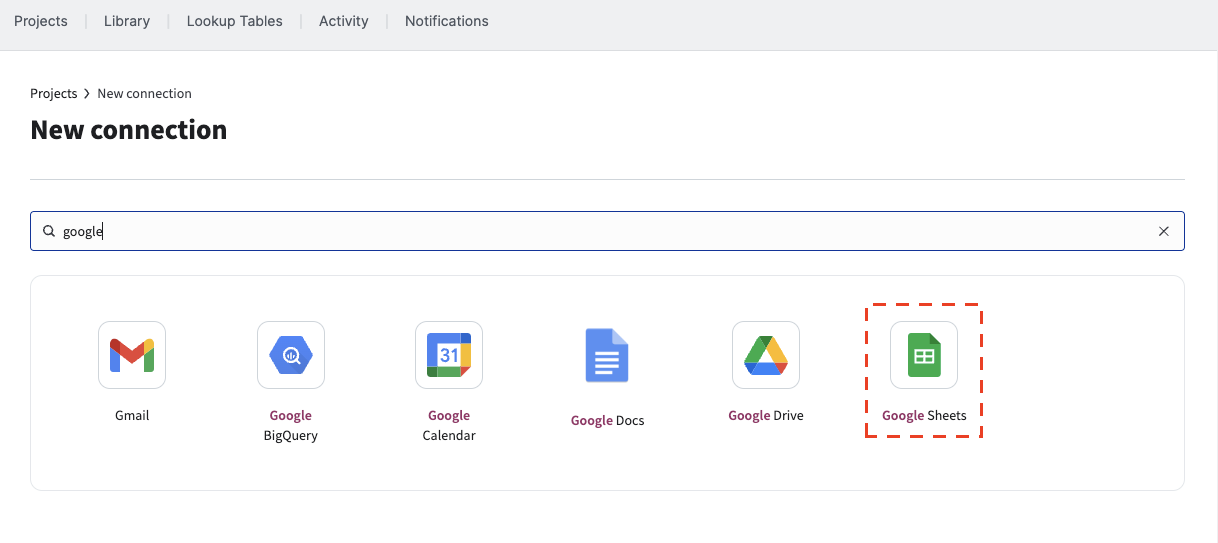Go to the Lookup Tables tab

235,21
